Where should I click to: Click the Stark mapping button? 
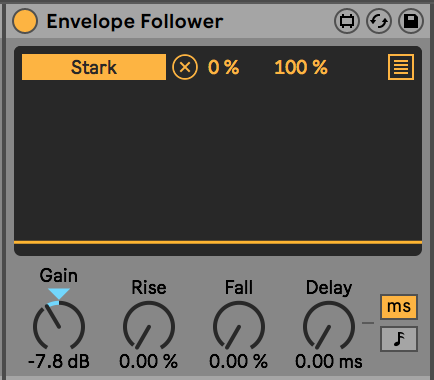94,67
